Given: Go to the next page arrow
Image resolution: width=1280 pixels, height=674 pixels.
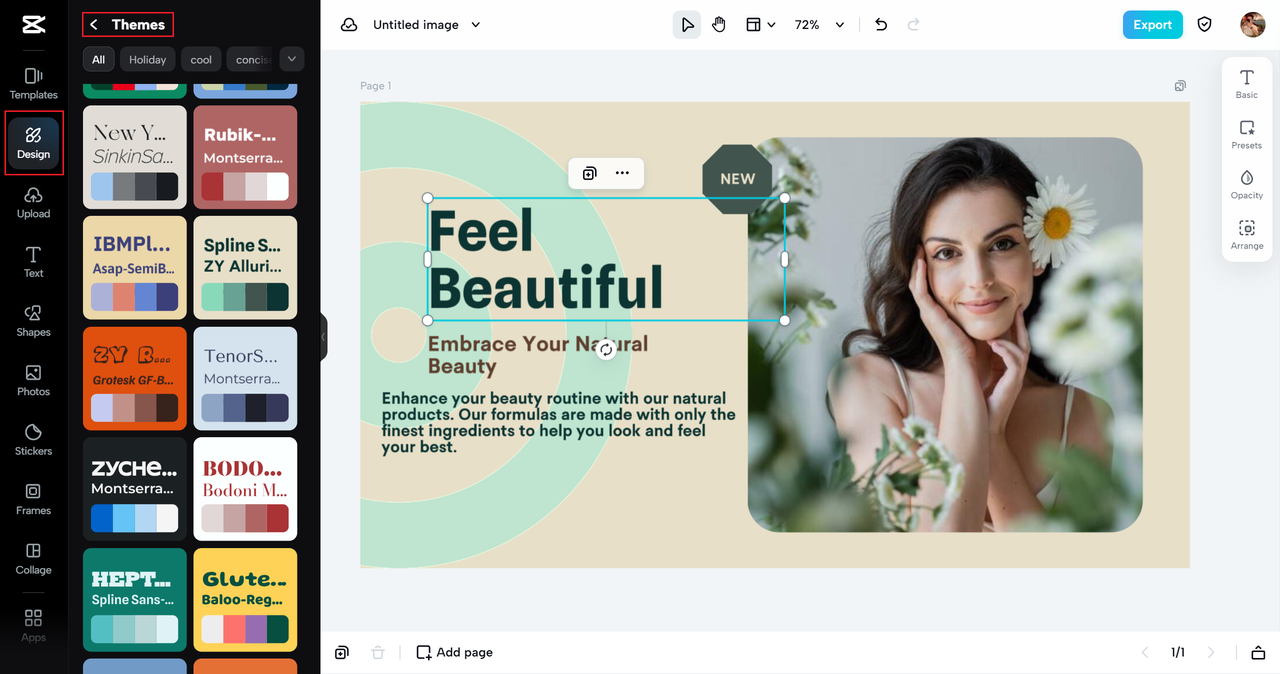Looking at the screenshot, I should [1211, 652].
